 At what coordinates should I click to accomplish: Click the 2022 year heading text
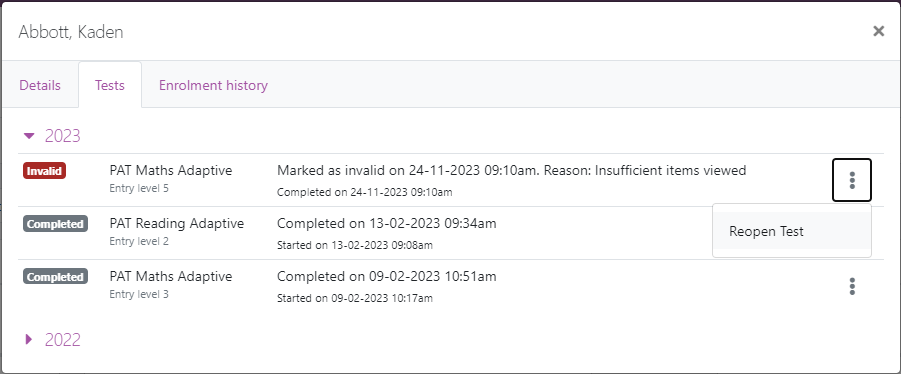tap(63, 340)
